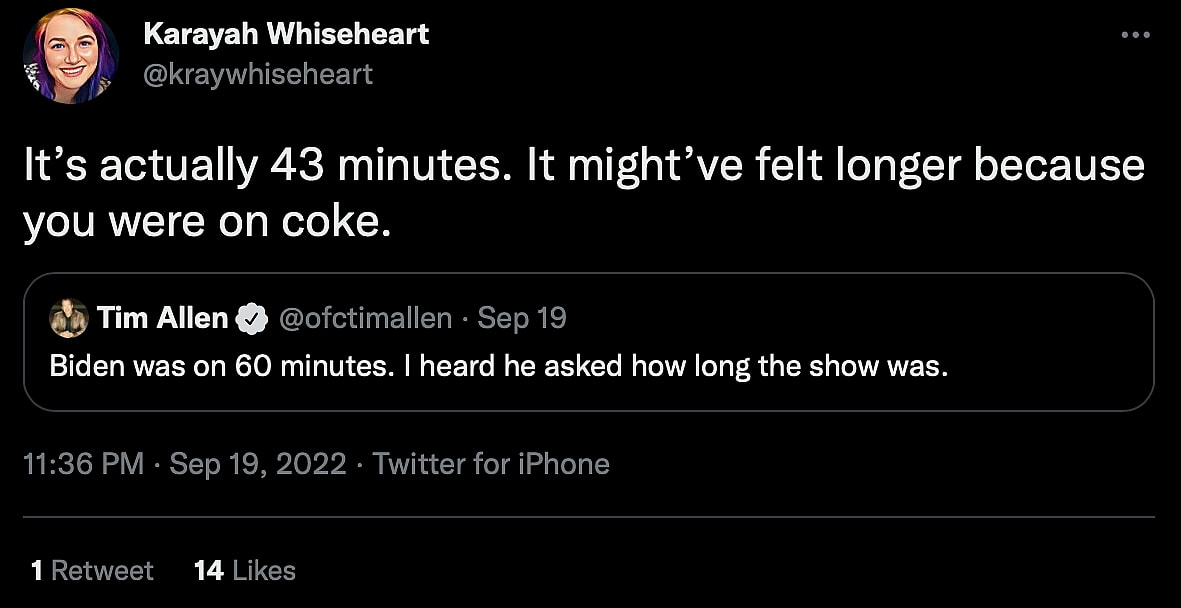View the 1 Retweet list

(x=92, y=571)
